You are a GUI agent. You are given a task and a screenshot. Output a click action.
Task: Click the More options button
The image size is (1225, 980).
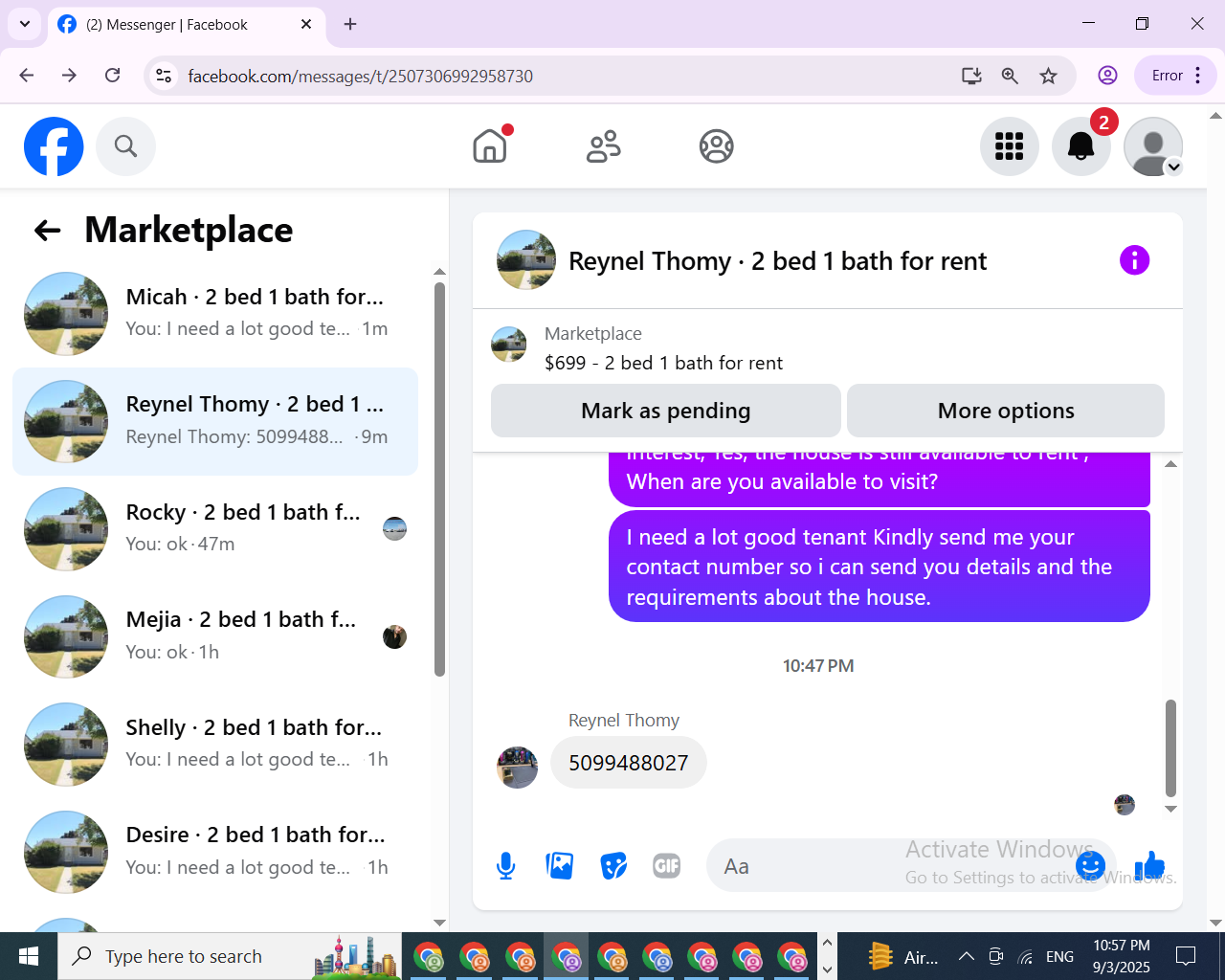1006,411
